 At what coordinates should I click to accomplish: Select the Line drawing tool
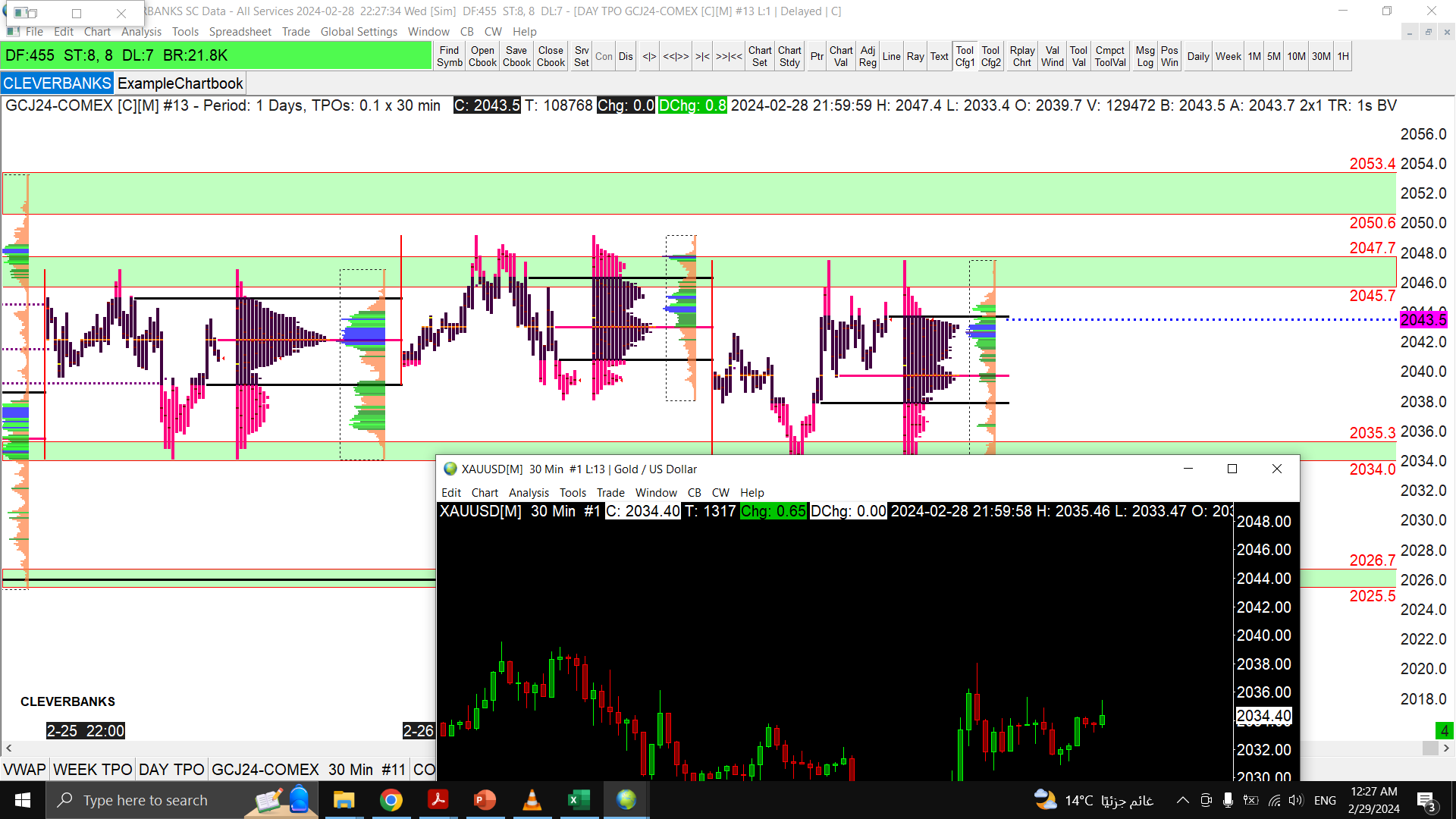click(x=891, y=56)
